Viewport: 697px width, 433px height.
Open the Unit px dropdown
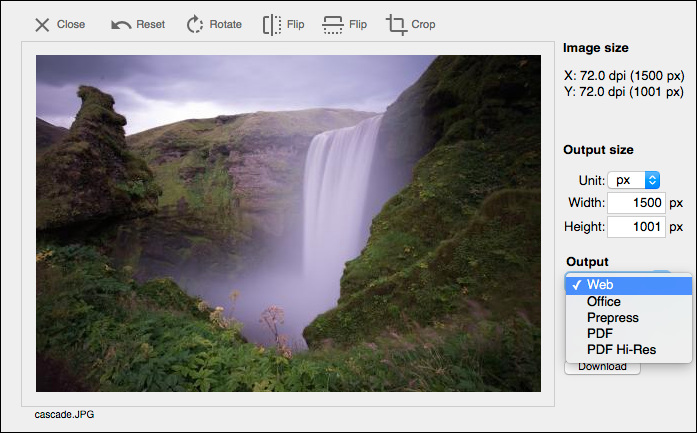(633, 180)
